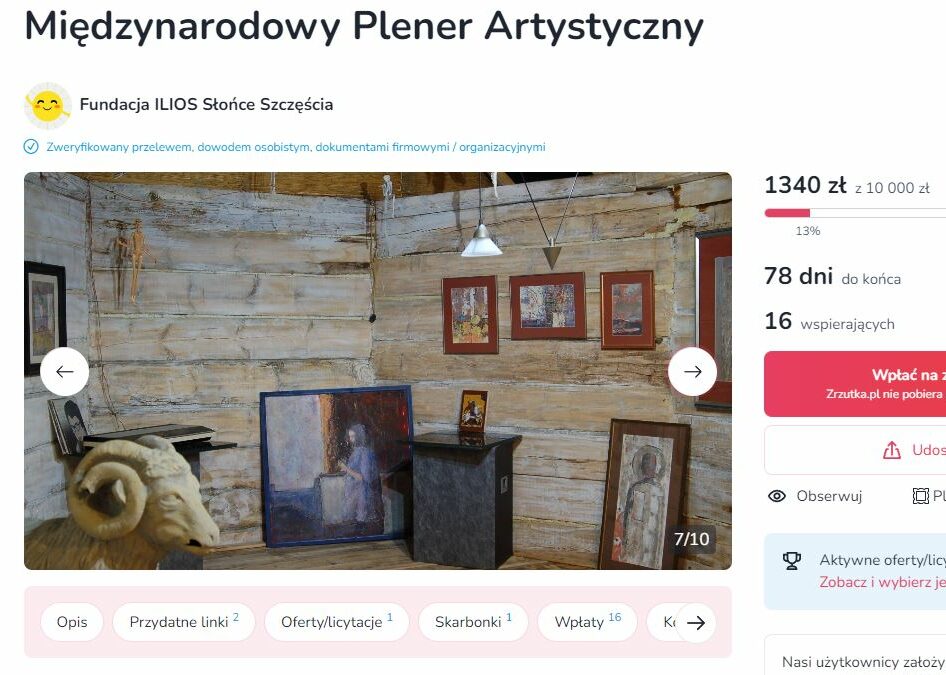This screenshot has height=675, width=946.
Task: Open Fundacja ILIOS Słońce Szczęścia profile
Action: tap(206, 104)
